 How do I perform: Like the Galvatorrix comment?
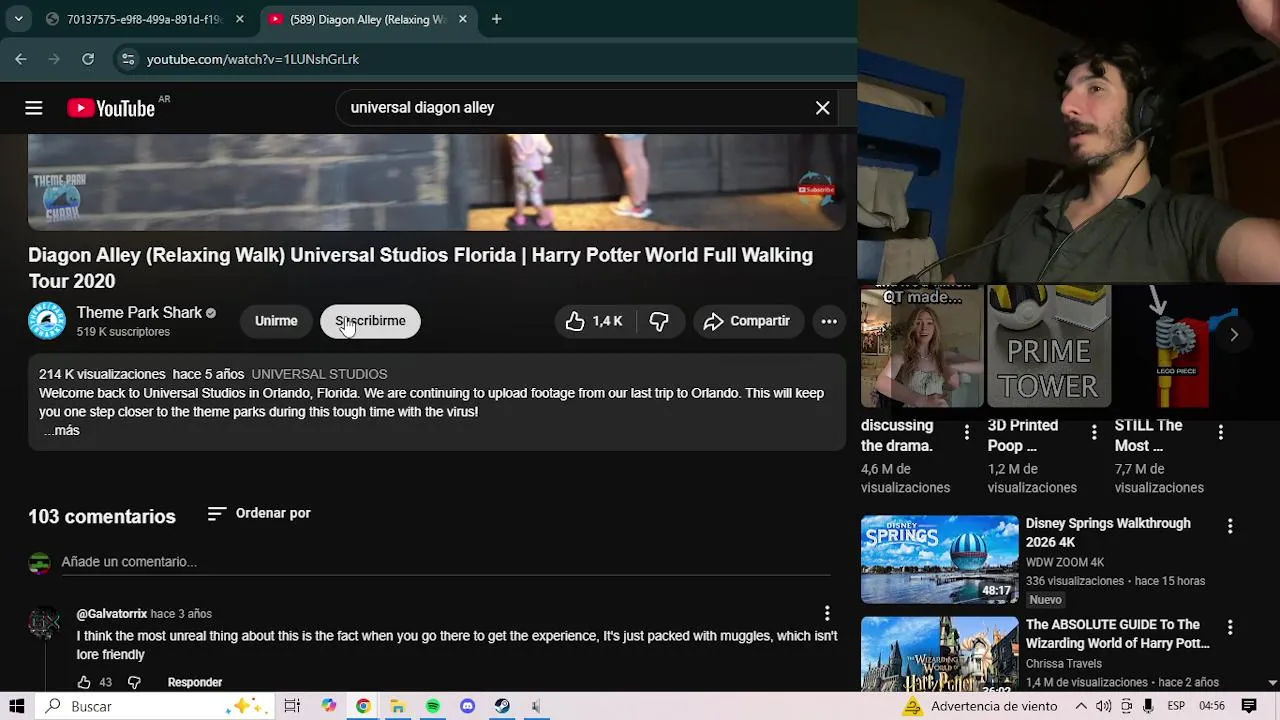(84, 682)
